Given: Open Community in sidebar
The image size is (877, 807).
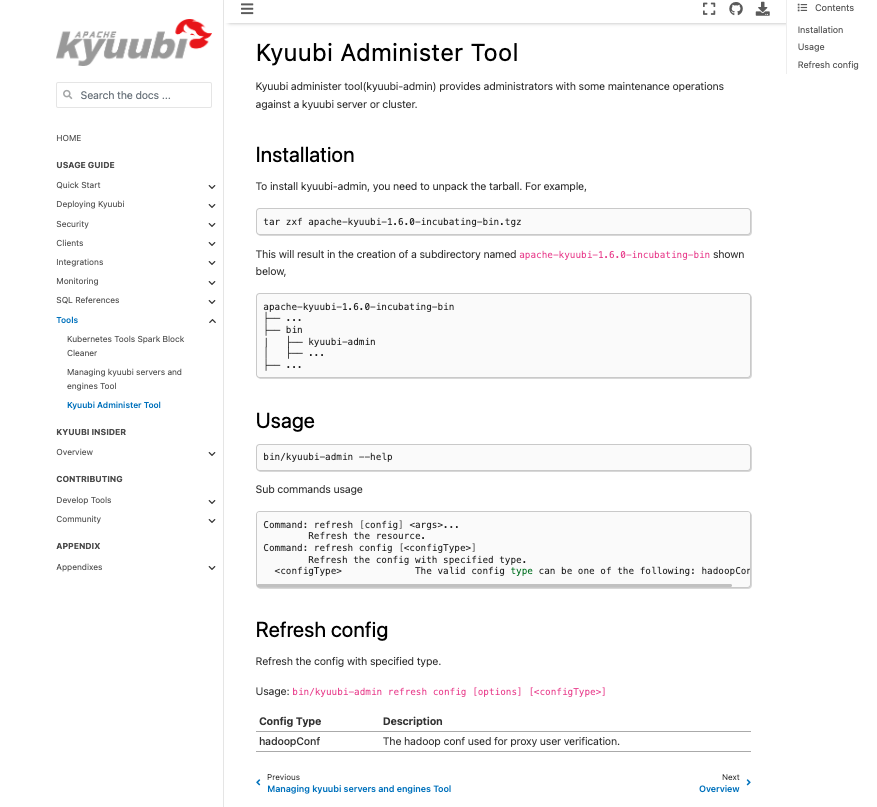Looking at the screenshot, I should click(78, 519).
